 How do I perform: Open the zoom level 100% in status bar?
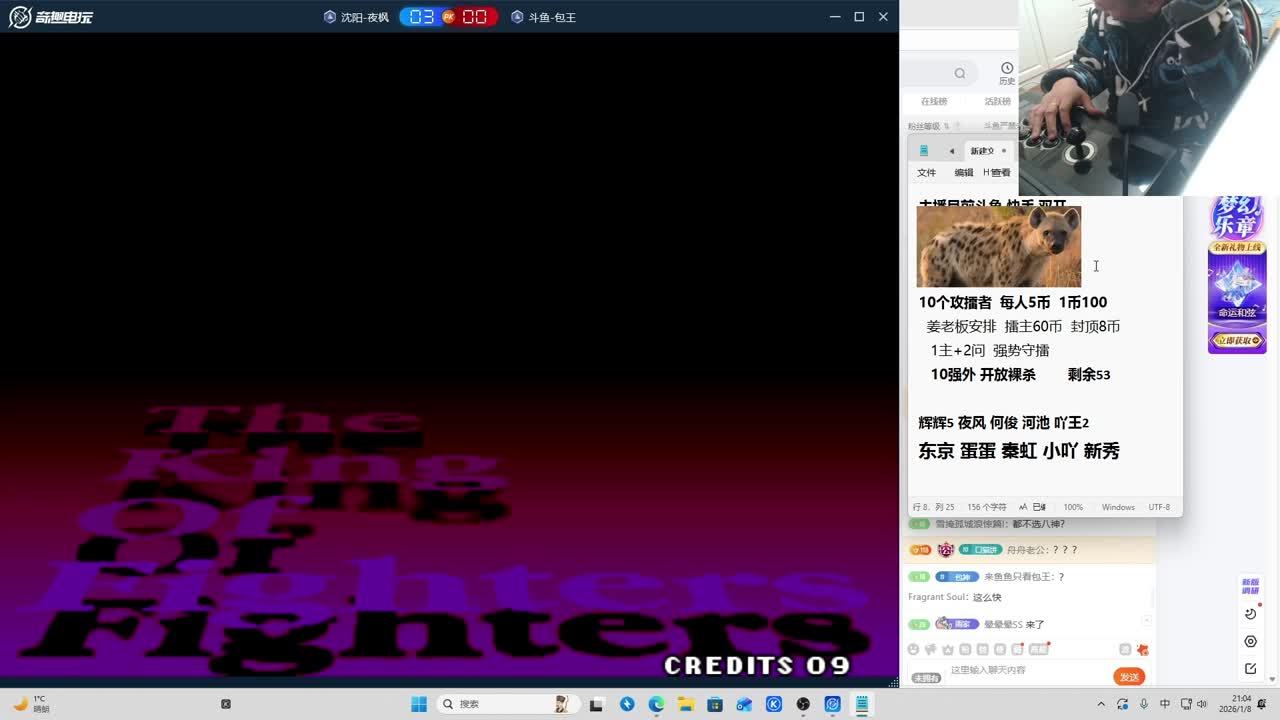(1073, 507)
